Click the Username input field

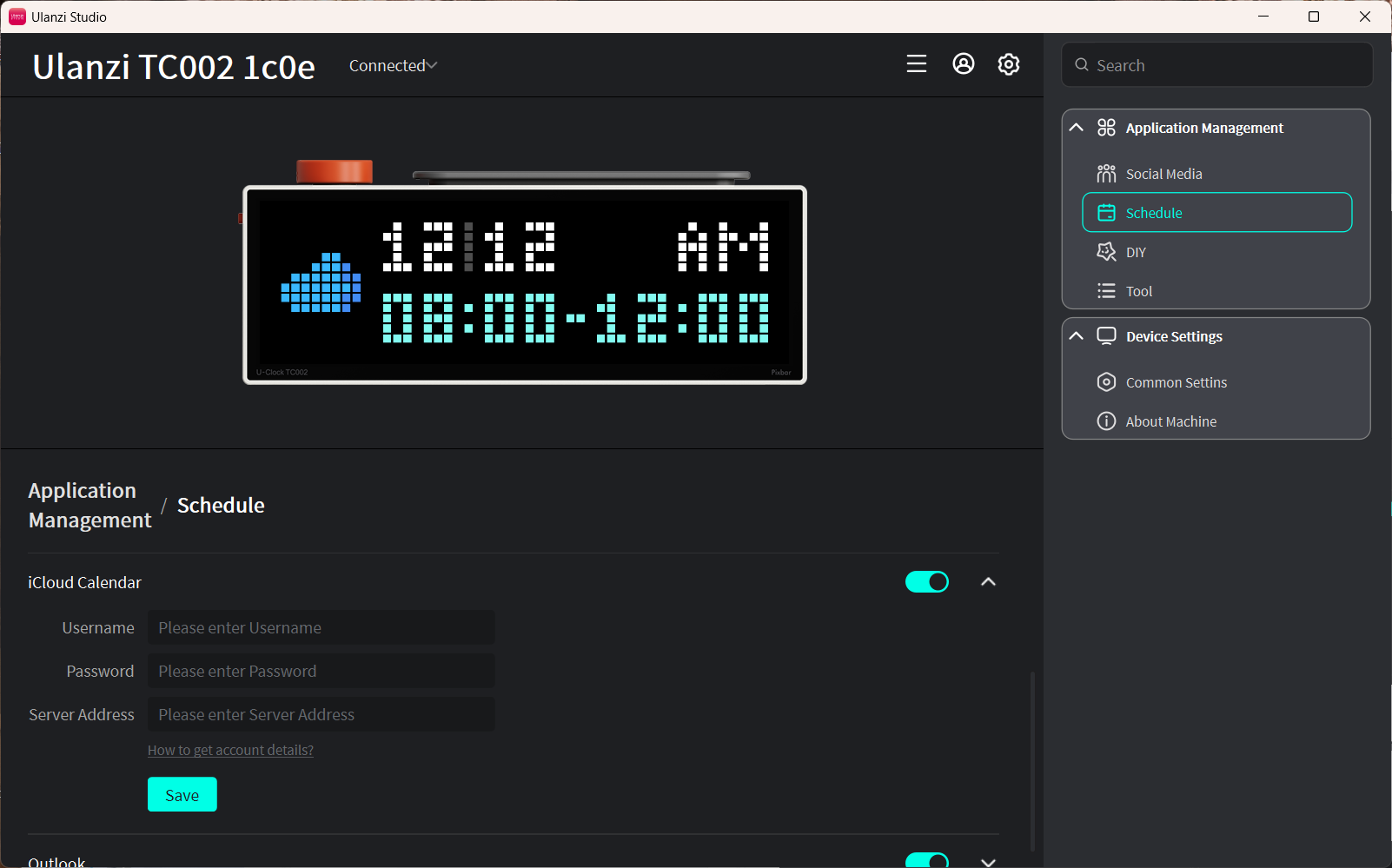[321, 627]
